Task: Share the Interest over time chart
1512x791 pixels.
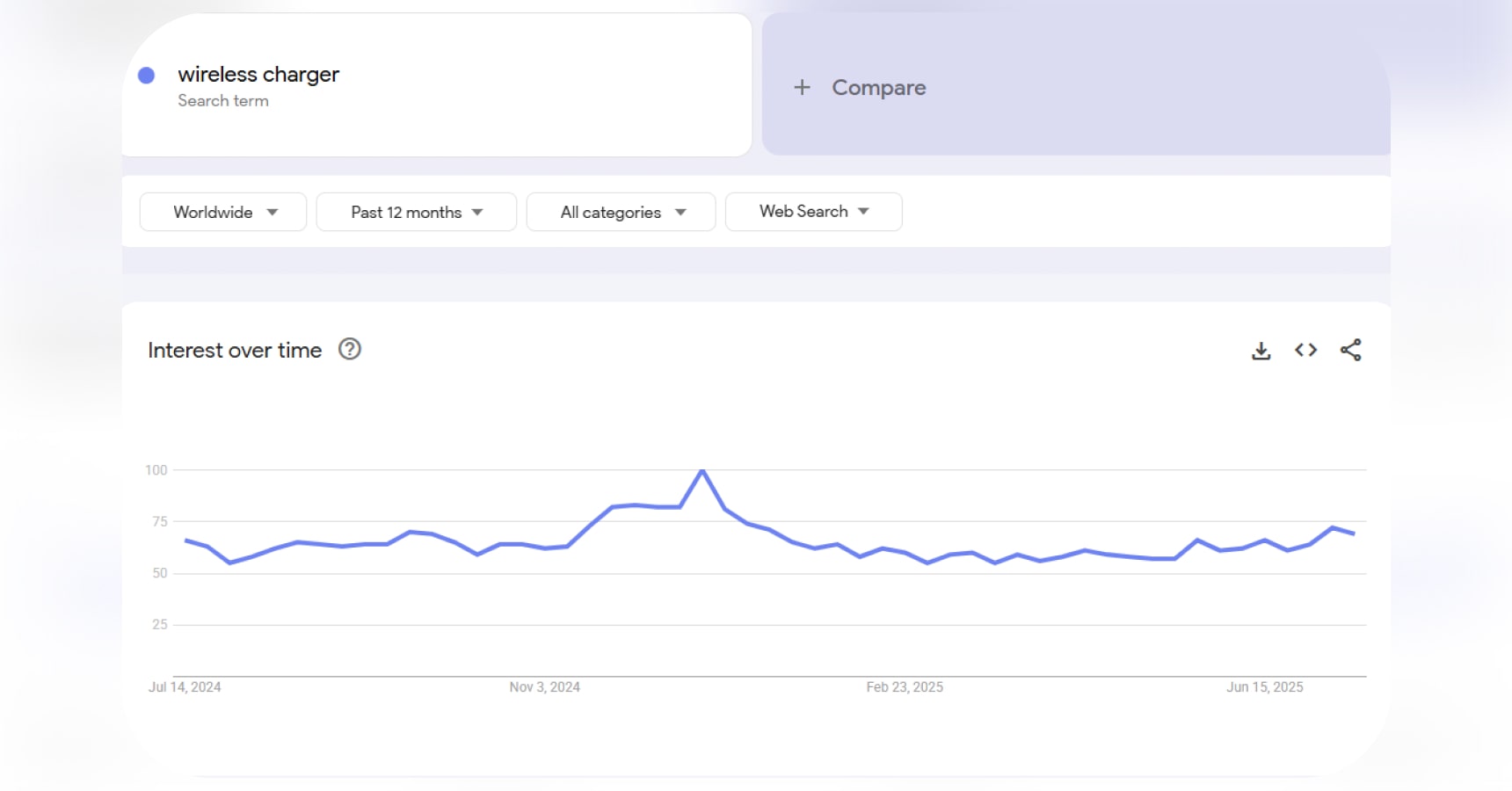Action: click(1351, 350)
